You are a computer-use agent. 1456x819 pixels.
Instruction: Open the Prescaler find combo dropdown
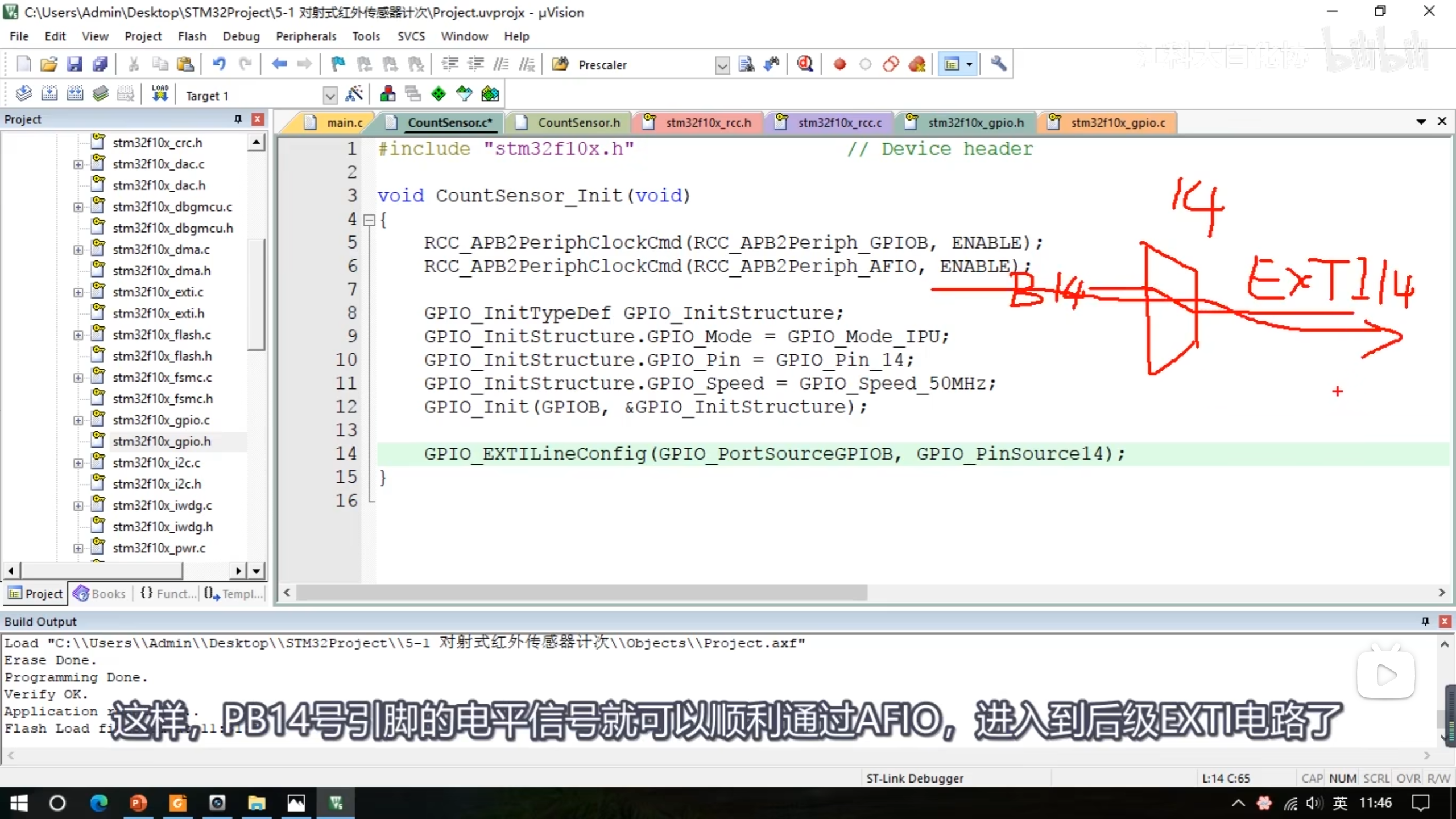pos(722,65)
